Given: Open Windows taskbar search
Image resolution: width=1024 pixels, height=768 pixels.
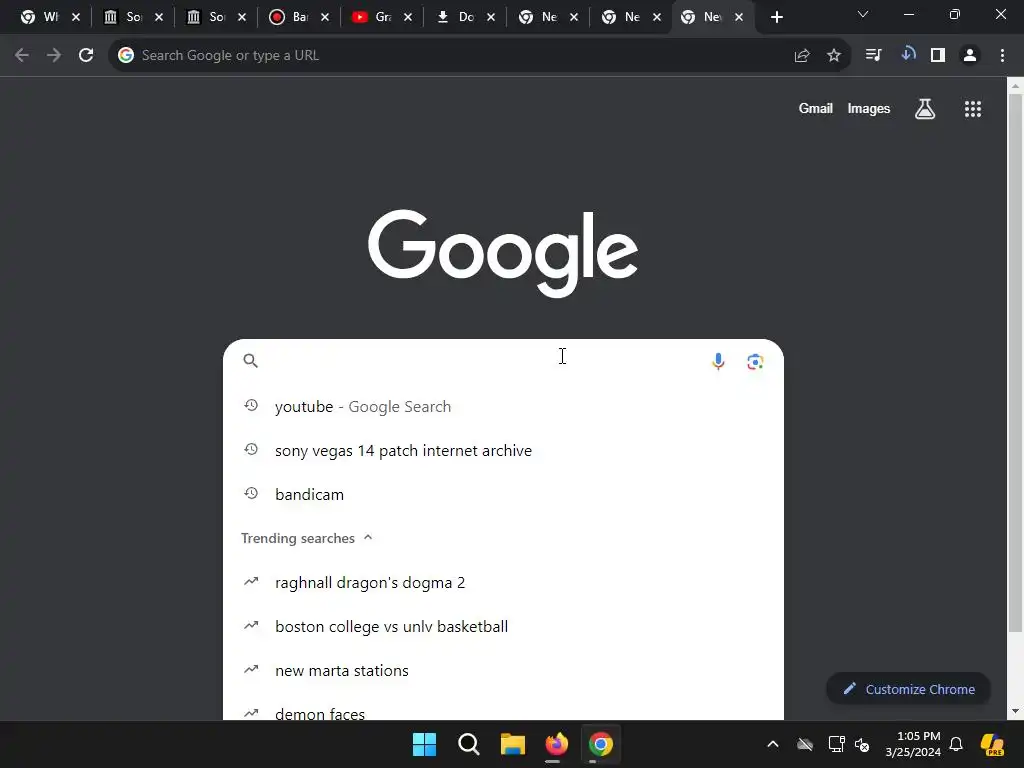Looking at the screenshot, I should [x=468, y=744].
